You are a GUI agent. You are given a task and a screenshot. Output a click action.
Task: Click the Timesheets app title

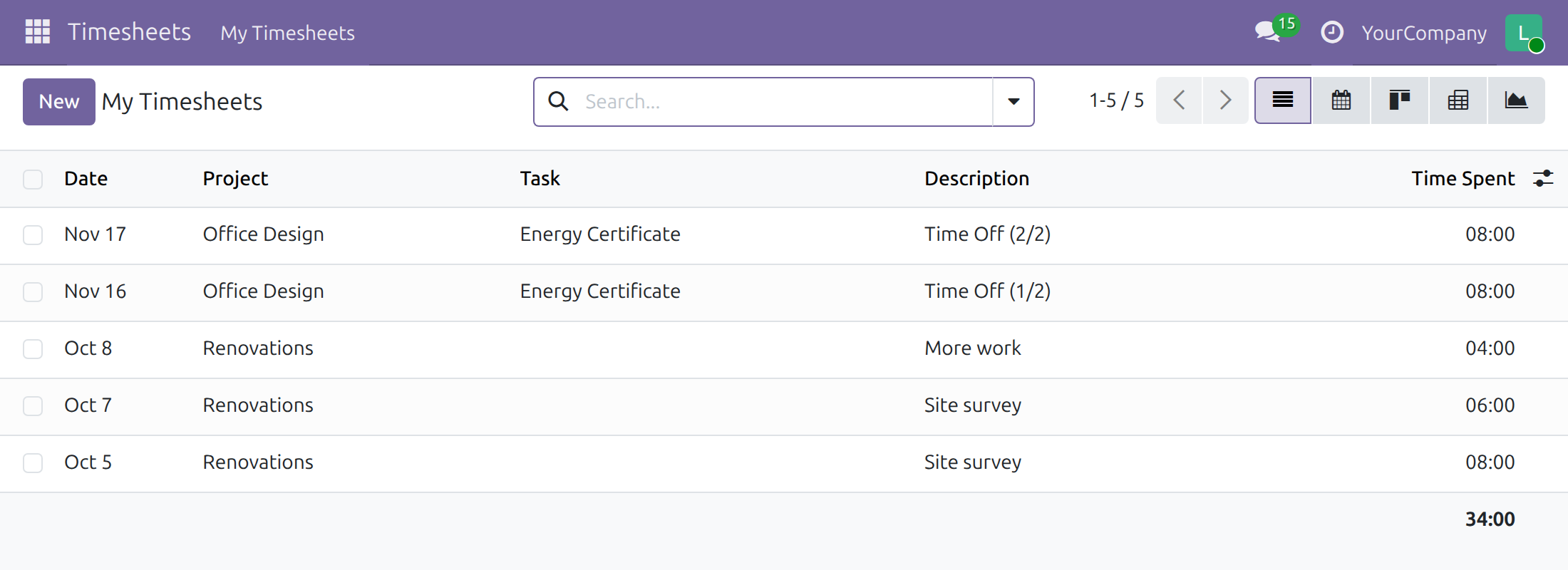(x=129, y=32)
